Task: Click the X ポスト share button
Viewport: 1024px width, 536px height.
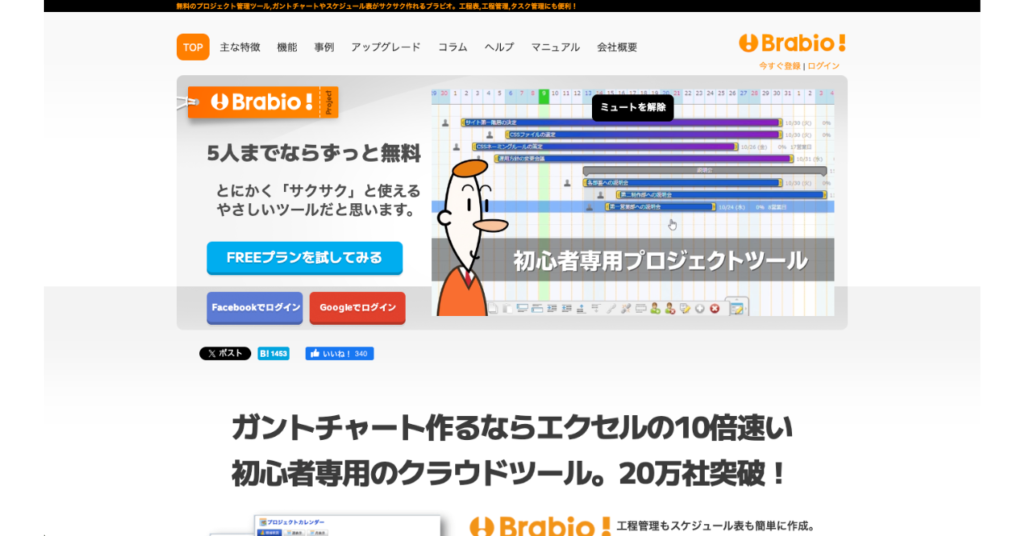Action: click(225, 353)
